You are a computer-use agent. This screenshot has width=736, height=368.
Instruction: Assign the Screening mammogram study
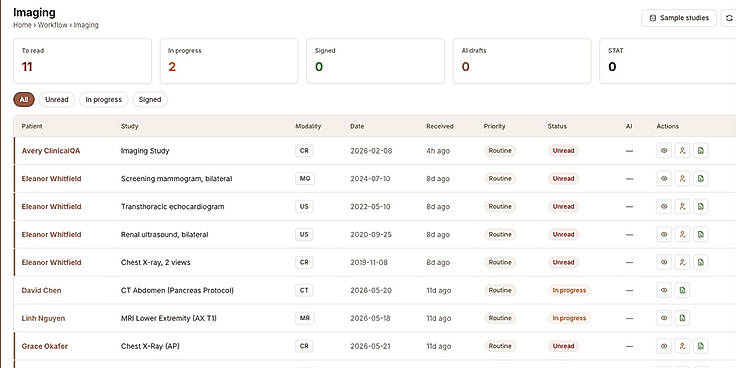pyautogui.click(x=682, y=178)
